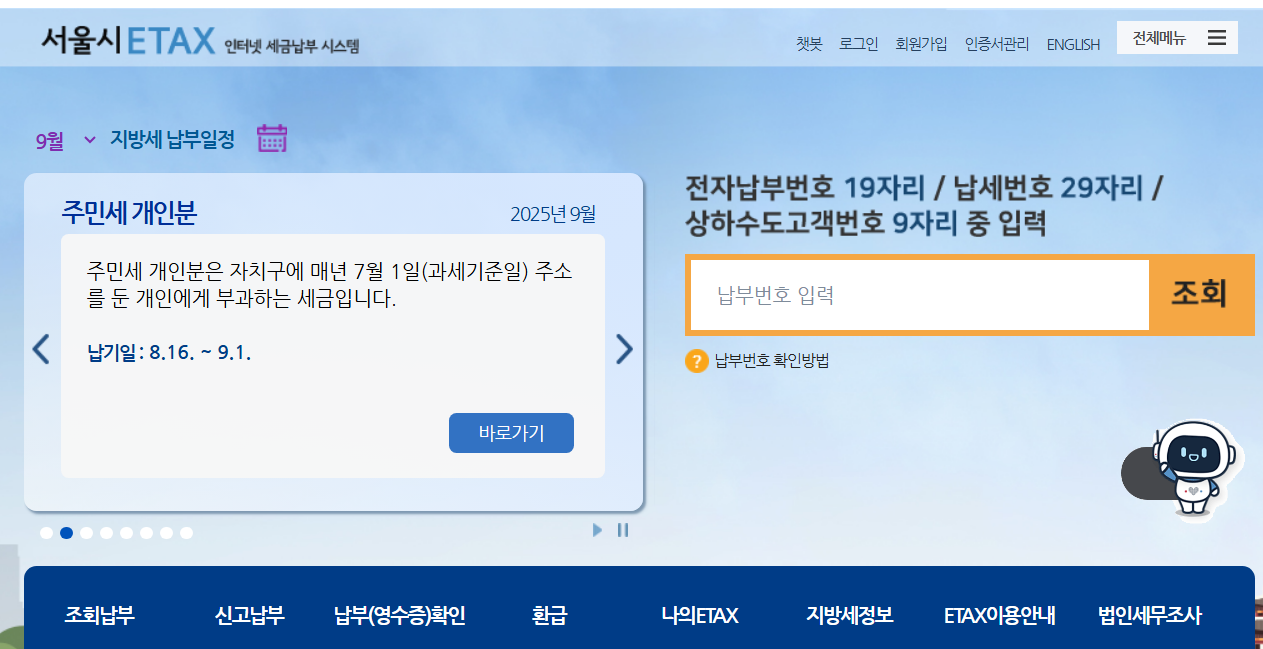The height and width of the screenshot is (649, 1263).
Task: Show the previous tax schedule slide
Action: point(41,348)
